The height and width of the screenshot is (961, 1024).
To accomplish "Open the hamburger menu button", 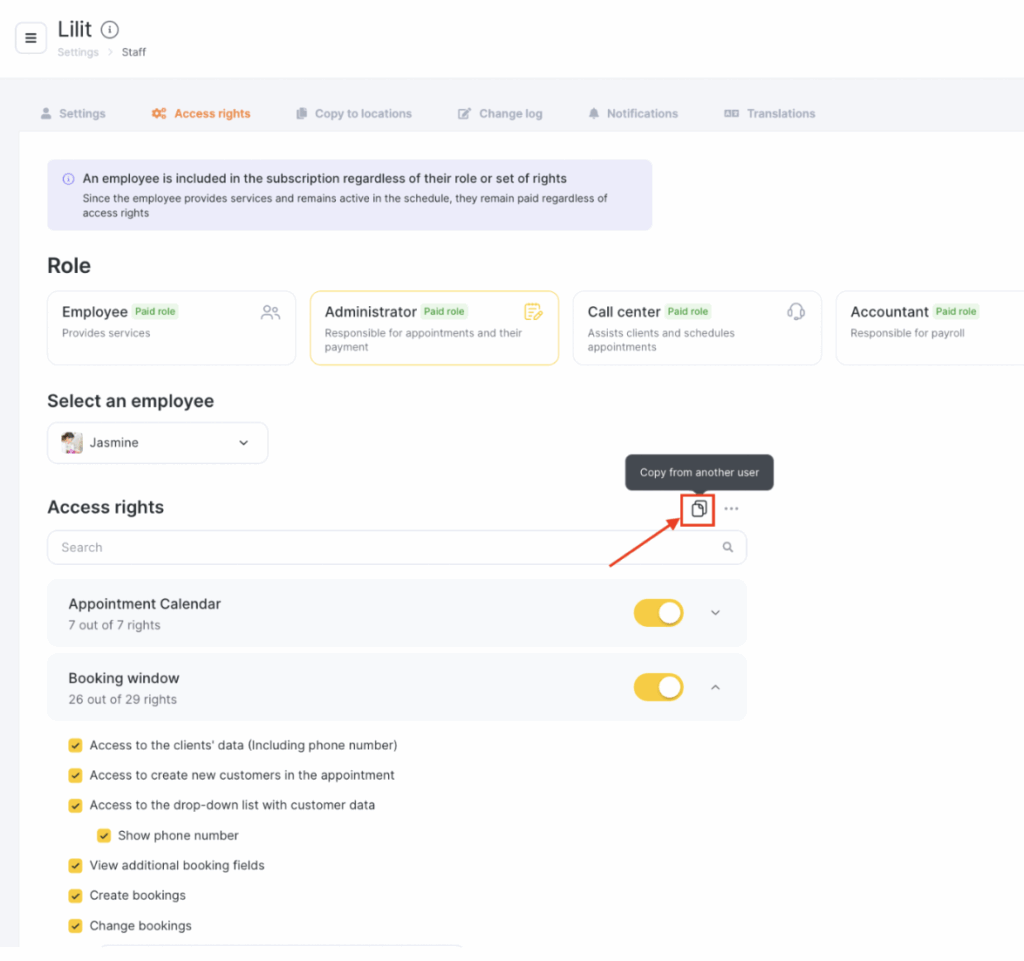I will (x=30, y=38).
